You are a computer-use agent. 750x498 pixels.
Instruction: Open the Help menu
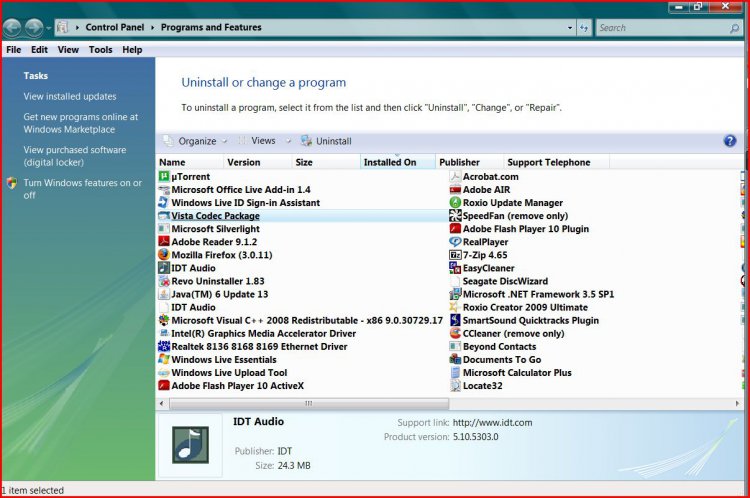pyautogui.click(x=132, y=50)
